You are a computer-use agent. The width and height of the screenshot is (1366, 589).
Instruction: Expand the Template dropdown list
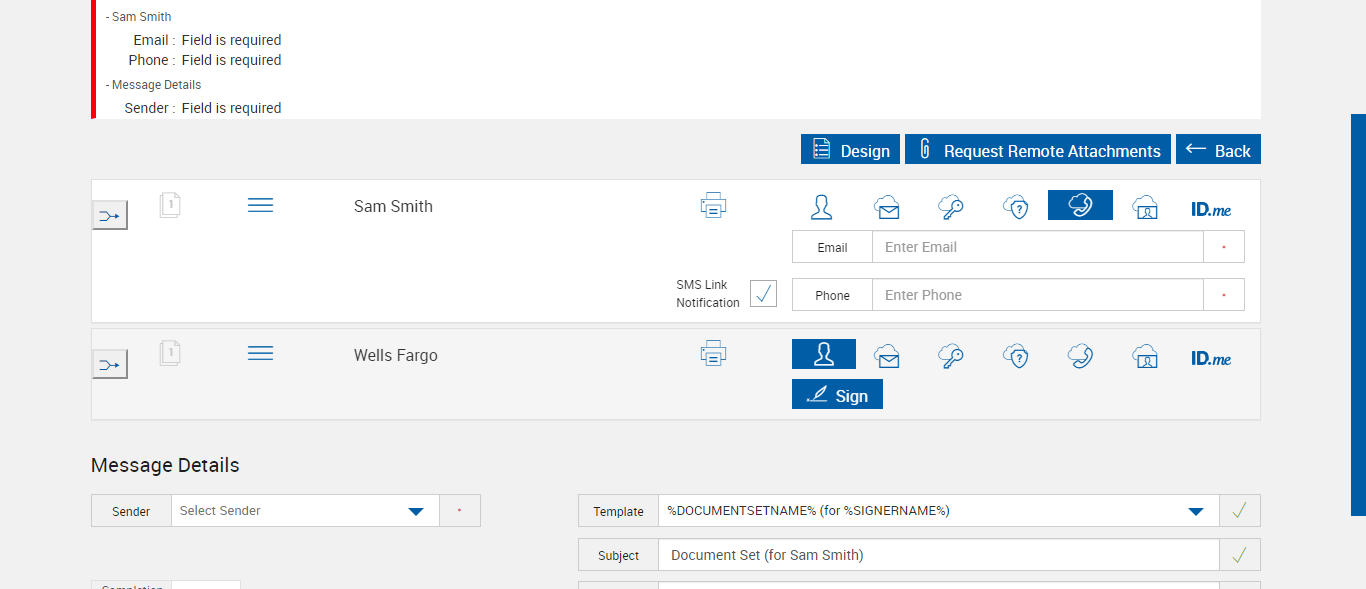point(1195,511)
